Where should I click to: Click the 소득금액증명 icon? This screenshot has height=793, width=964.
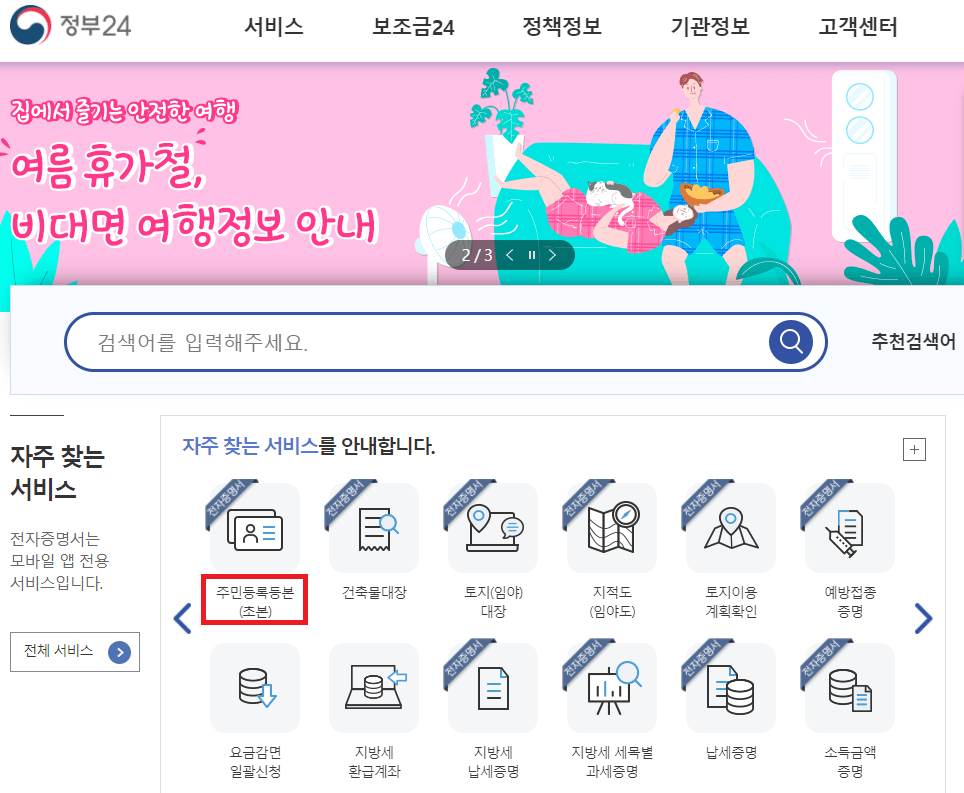tap(850, 688)
